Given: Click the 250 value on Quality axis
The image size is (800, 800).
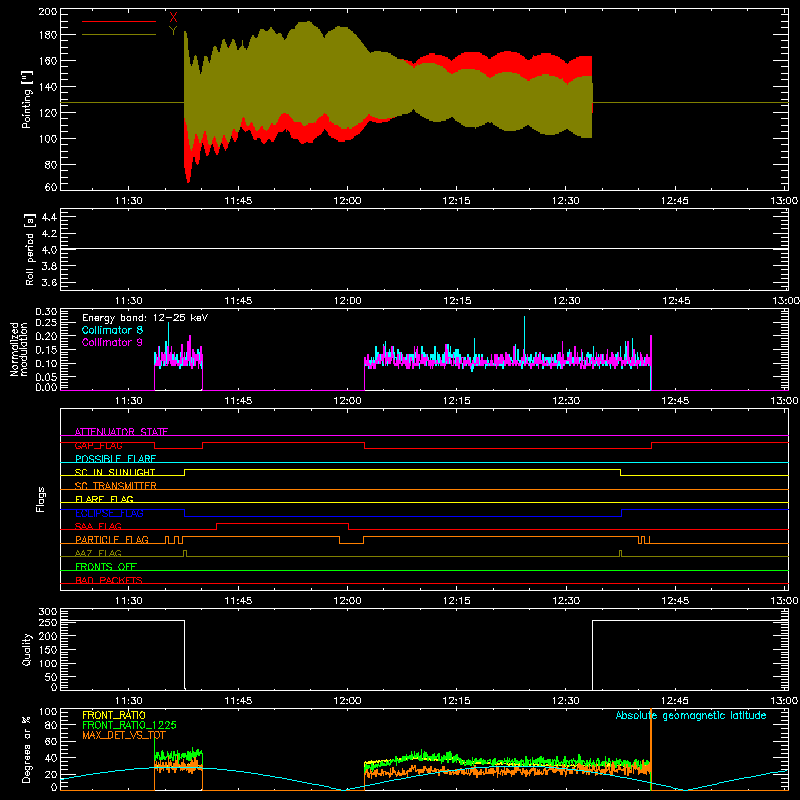Looking at the screenshot, I should pos(47,622).
